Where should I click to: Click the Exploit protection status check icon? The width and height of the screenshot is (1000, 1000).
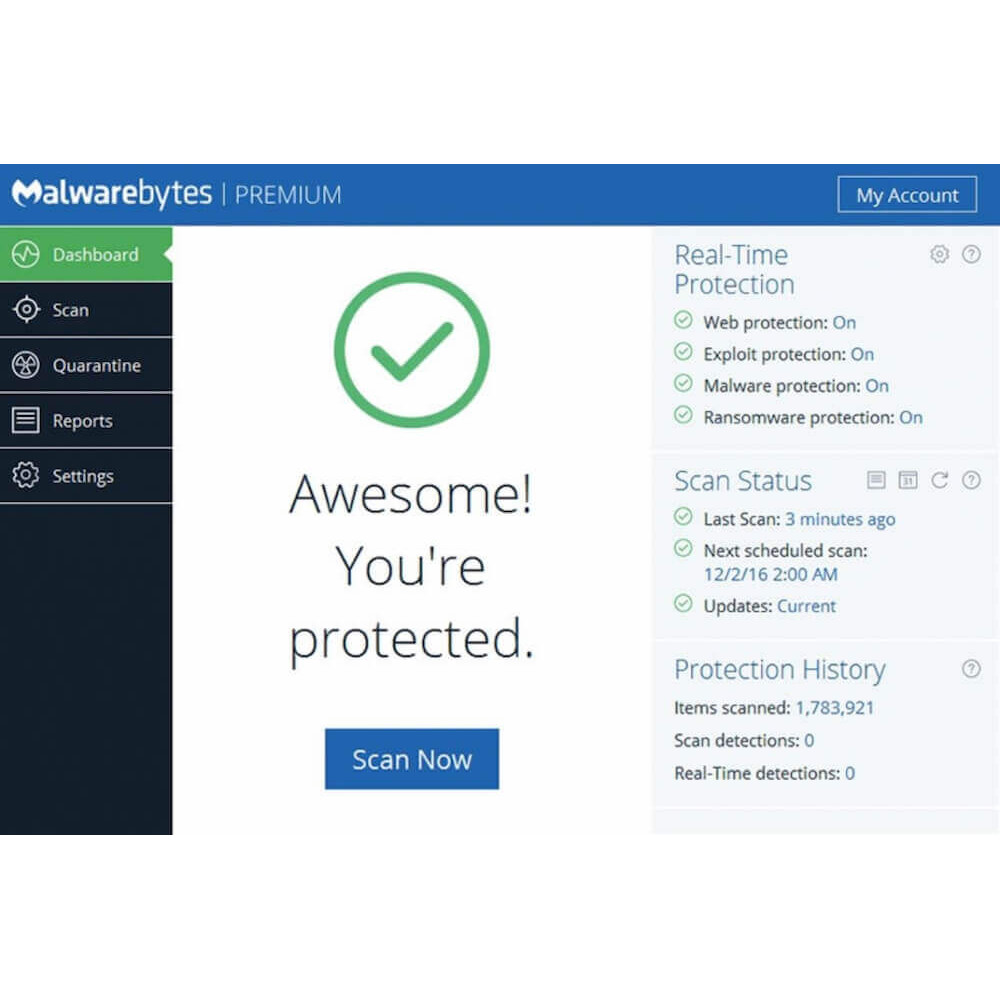pyautogui.click(x=683, y=352)
